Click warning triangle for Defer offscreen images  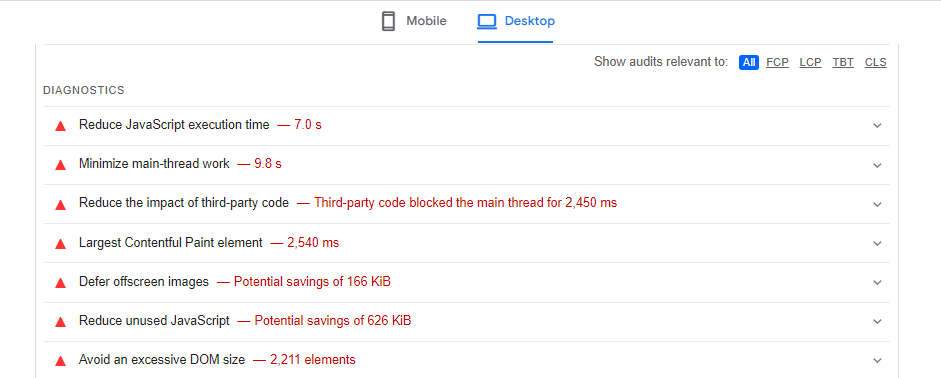[60, 283]
